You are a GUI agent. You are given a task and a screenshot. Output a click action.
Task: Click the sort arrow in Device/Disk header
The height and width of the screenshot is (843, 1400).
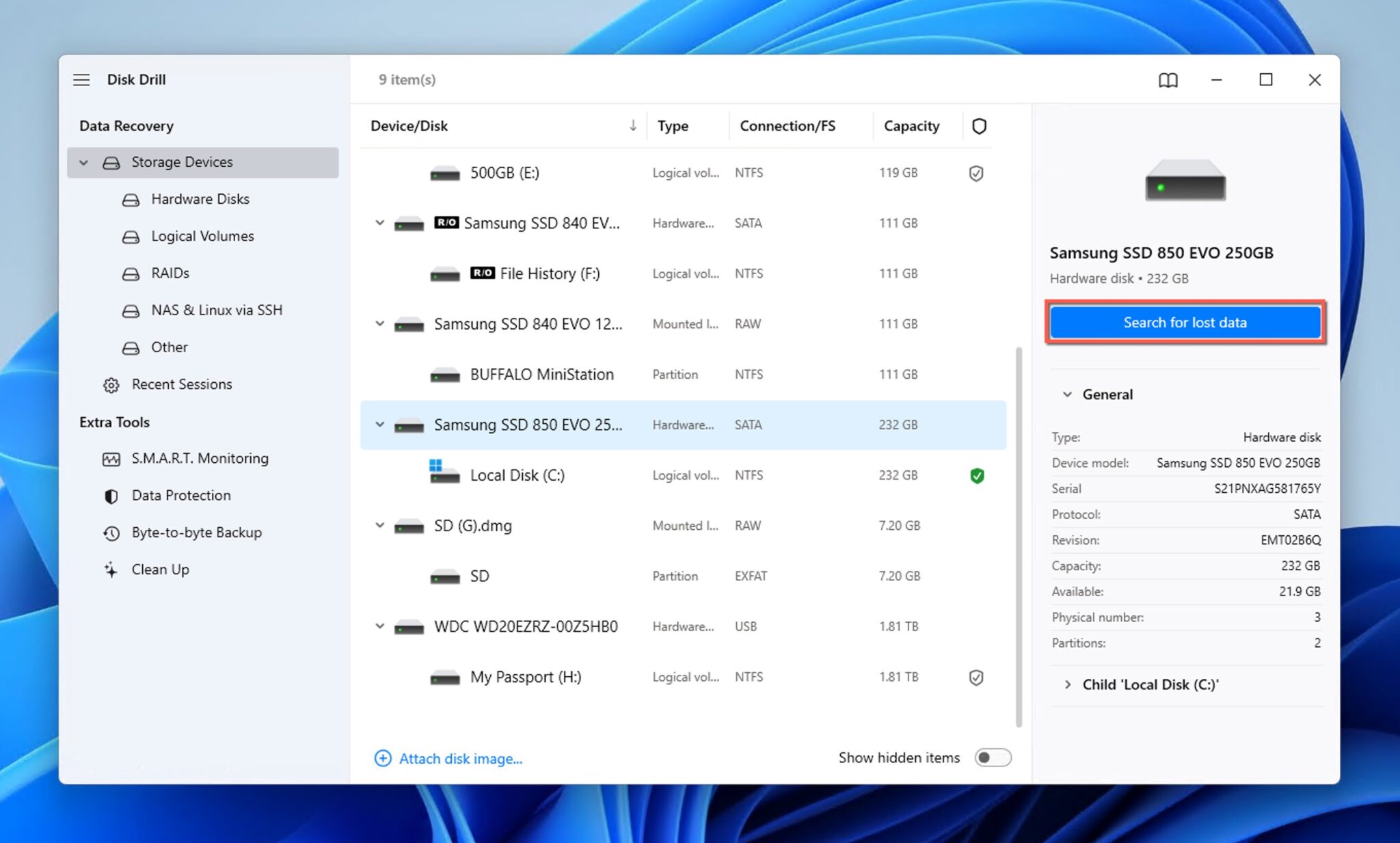point(633,125)
